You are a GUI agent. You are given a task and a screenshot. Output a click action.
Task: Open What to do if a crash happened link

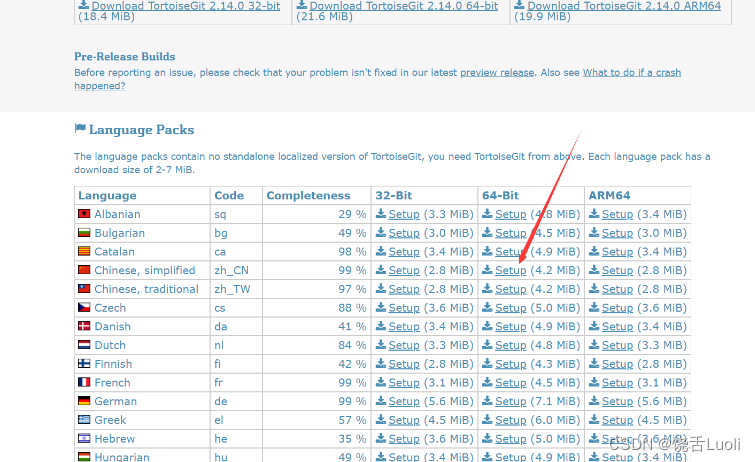coord(632,72)
